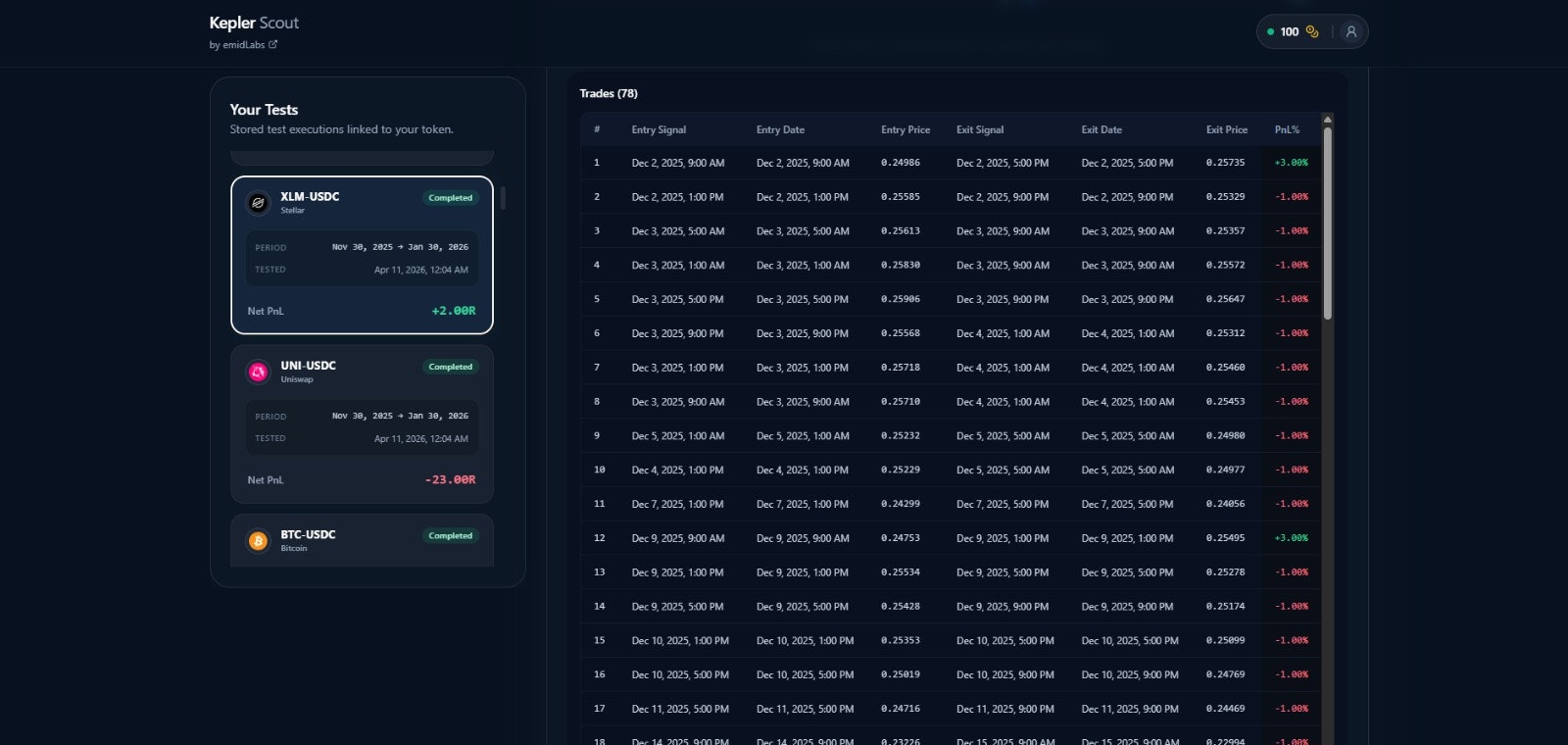Click exit price 0.25647 in trade 5

[x=1225, y=299]
